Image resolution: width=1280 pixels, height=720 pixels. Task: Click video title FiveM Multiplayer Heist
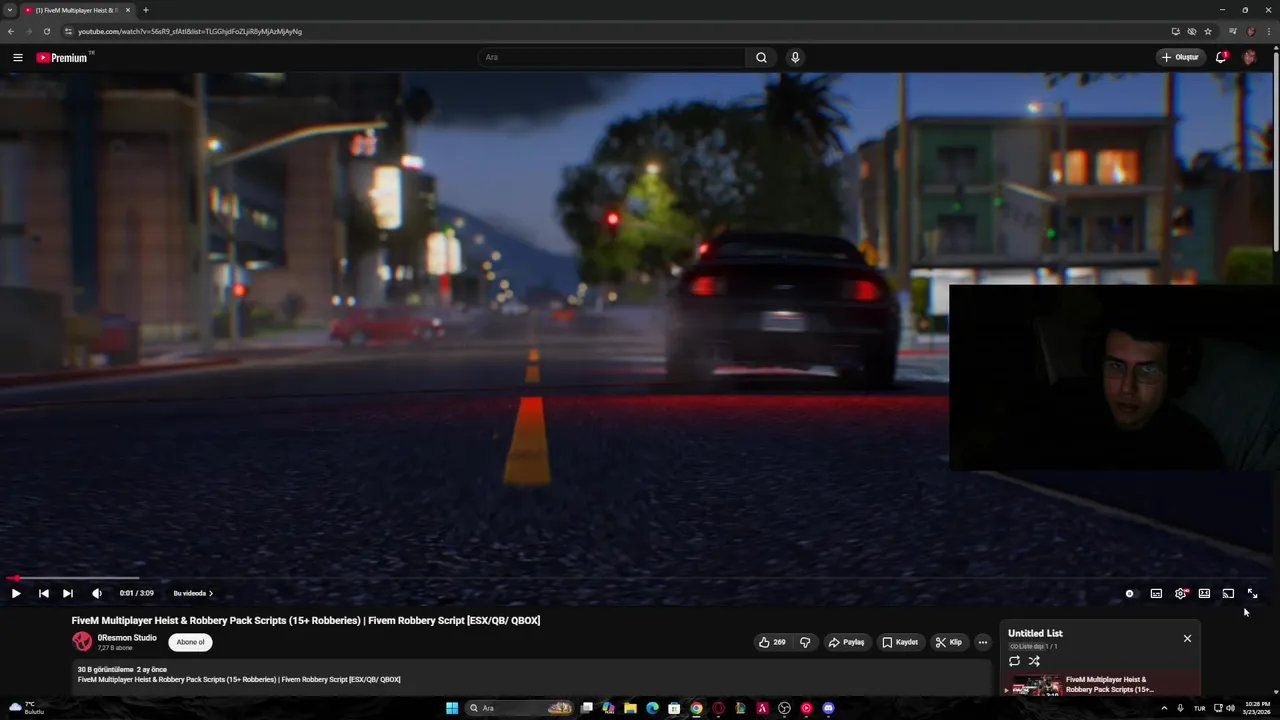[x=306, y=620]
